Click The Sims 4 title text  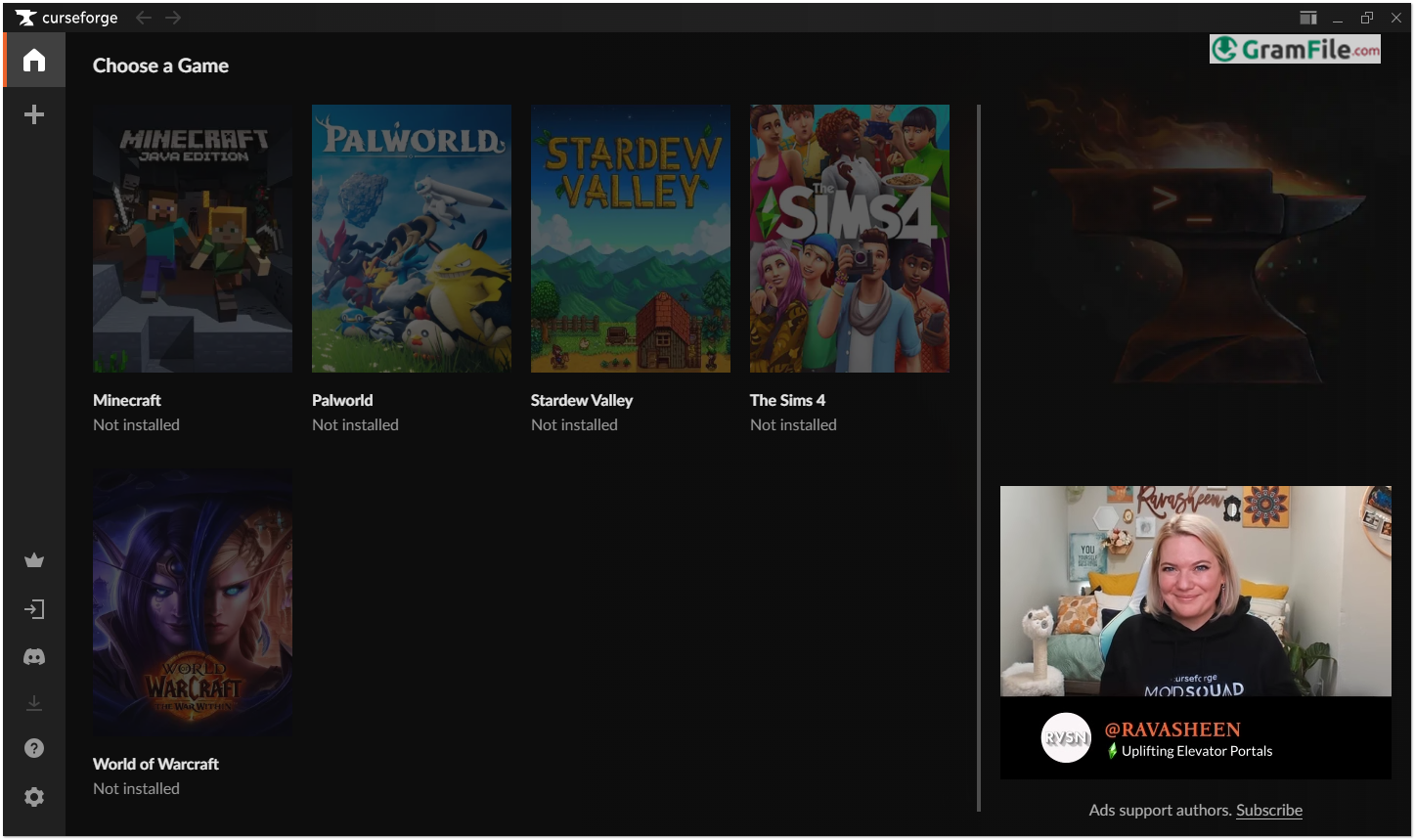787,400
